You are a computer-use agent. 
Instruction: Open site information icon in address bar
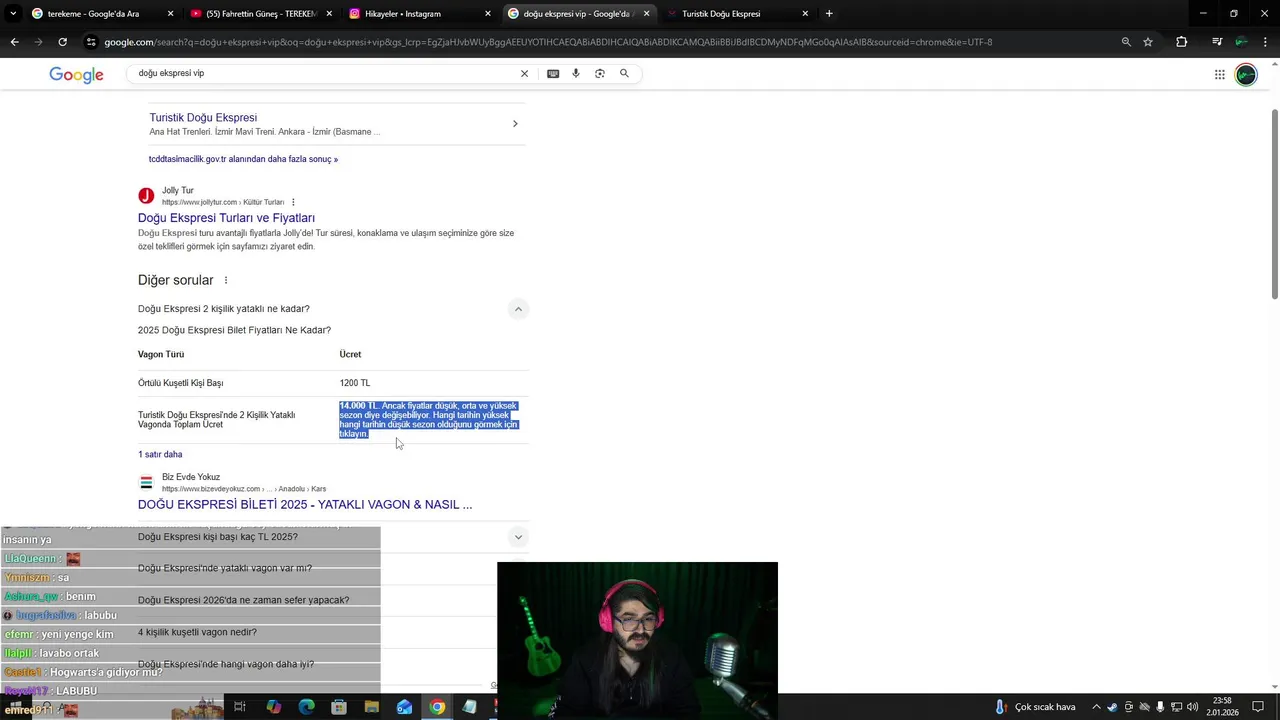(x=91, y=42)
